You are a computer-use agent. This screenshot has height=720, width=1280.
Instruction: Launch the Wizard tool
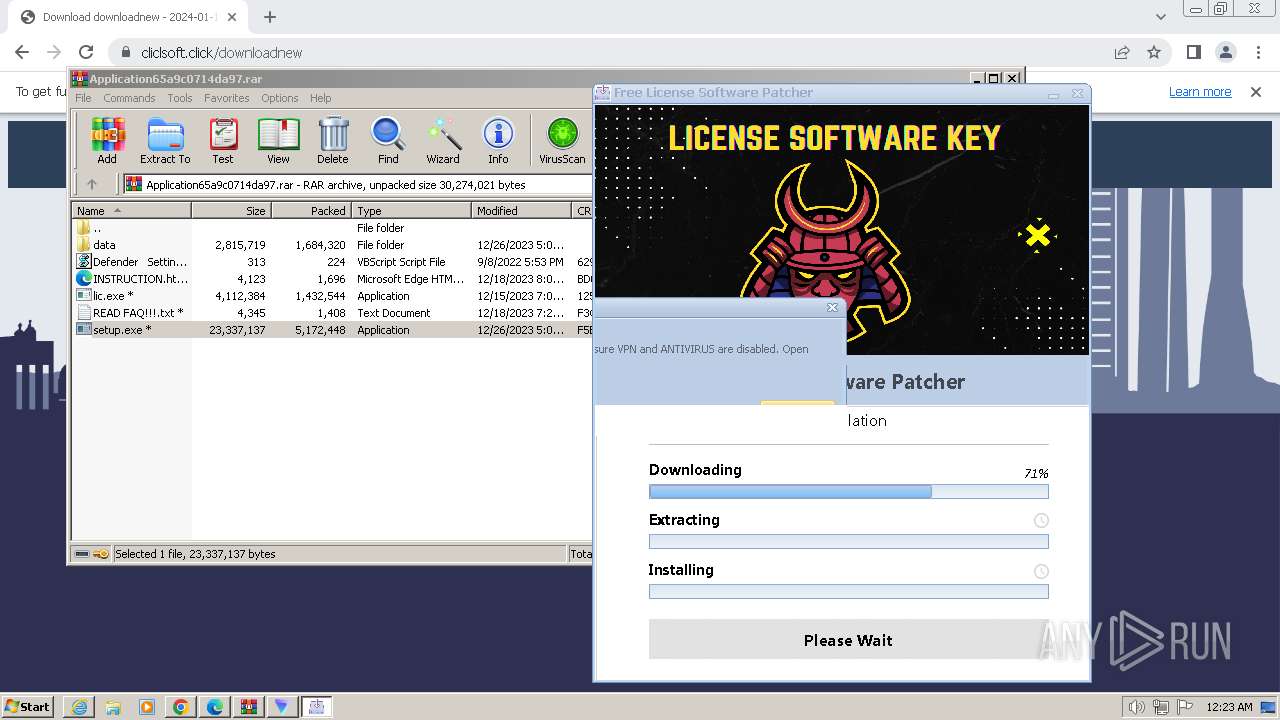(x=443, y=140)
